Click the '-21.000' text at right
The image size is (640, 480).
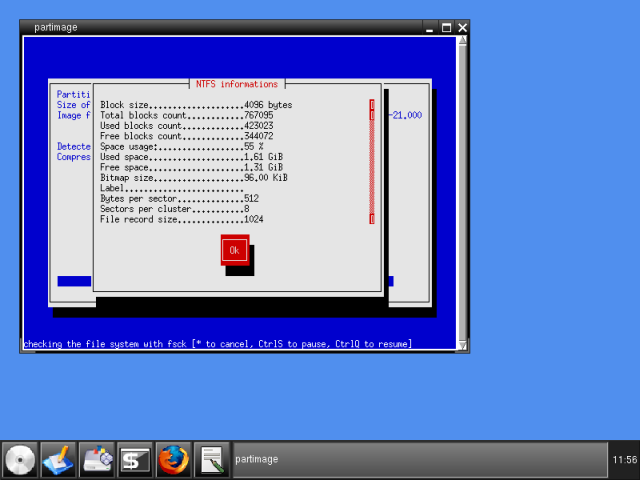coord(405,116)
